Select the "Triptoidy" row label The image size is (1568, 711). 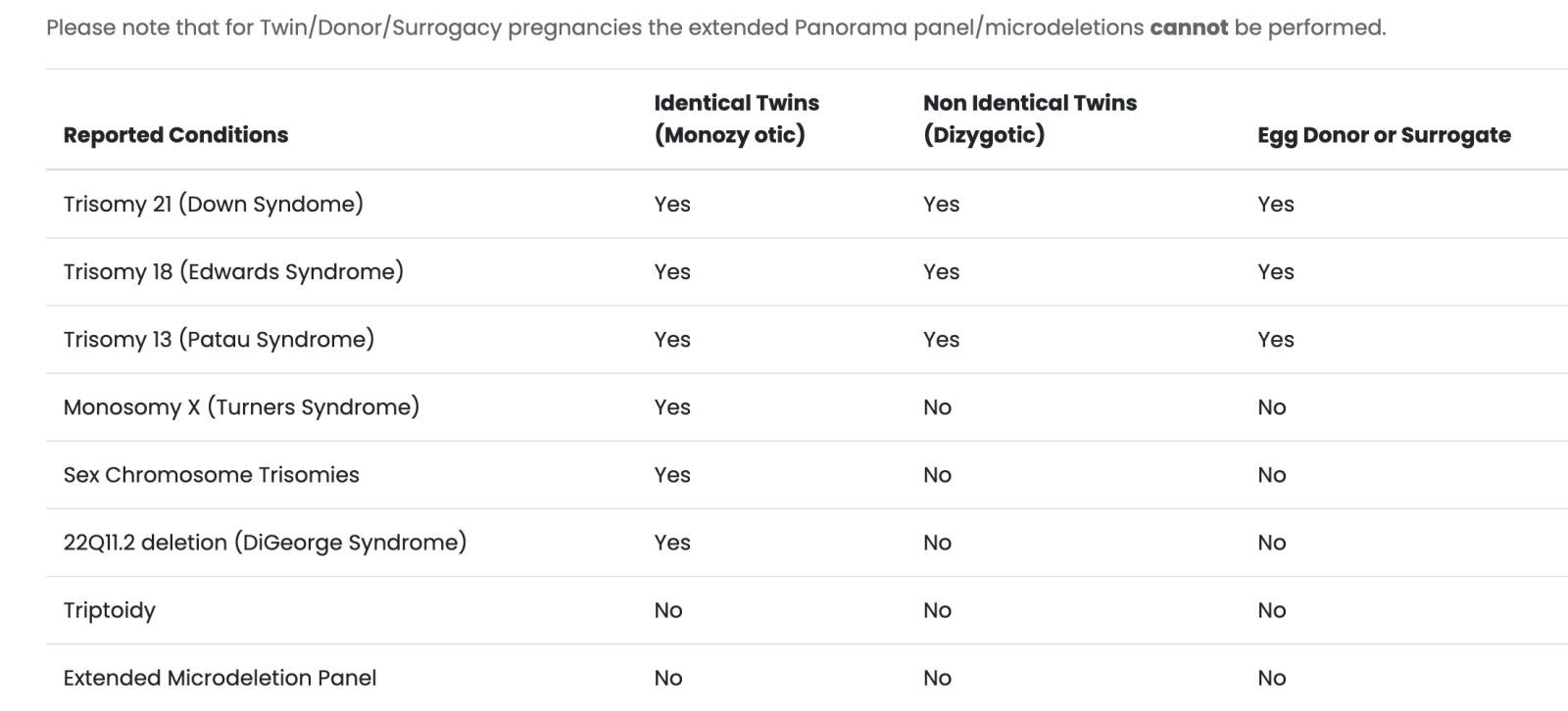click(x=109, y=610)
